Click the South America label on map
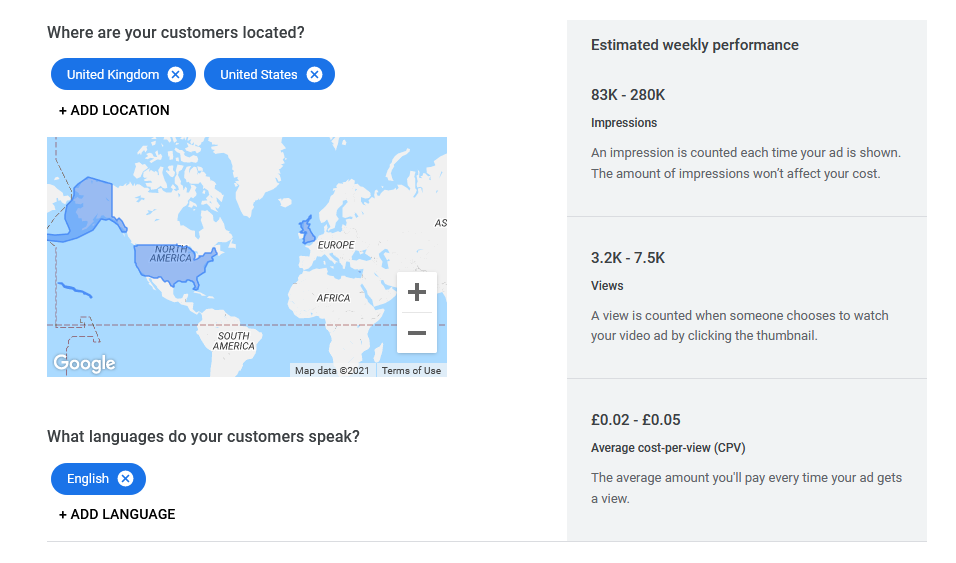 [234, 341]
